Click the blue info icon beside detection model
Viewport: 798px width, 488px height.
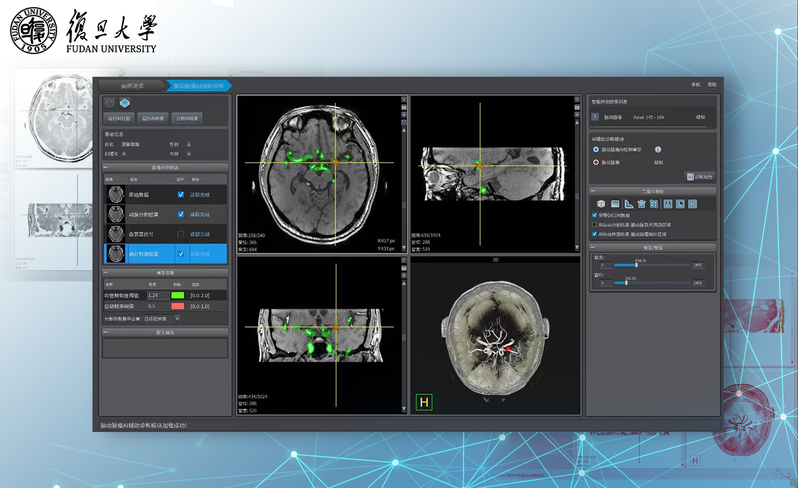657,149
